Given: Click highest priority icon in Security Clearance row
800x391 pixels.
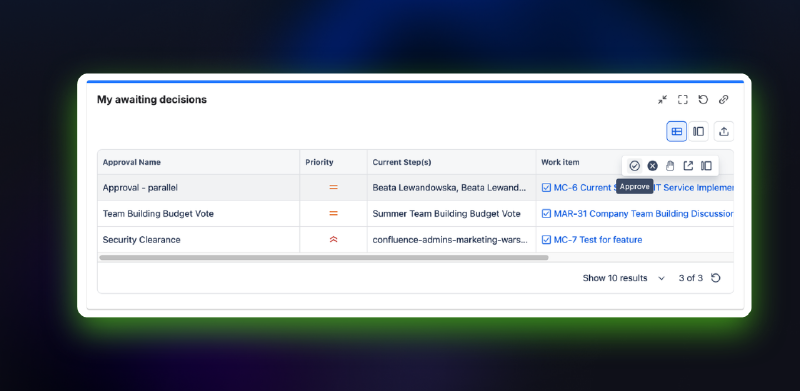Looking at the screenshot, I should click(333, 239).
